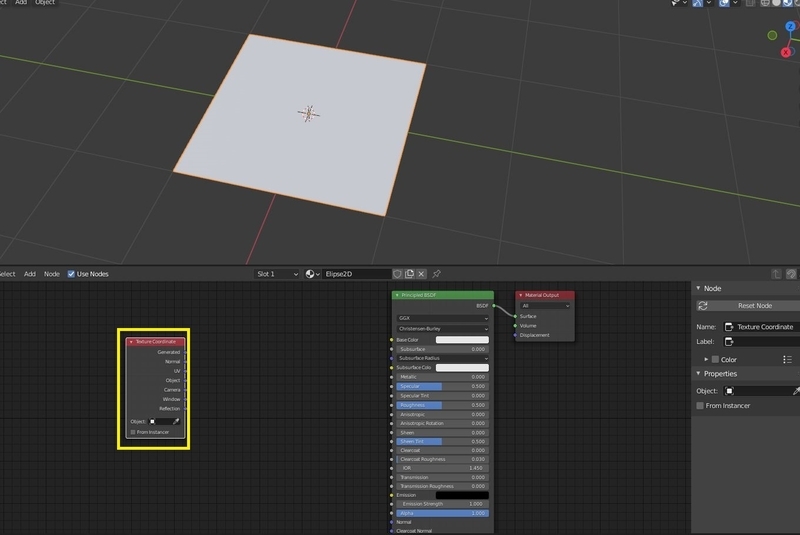Click the node icon beside Label field
Screen dimensions: 800x535
pos(729,341)
